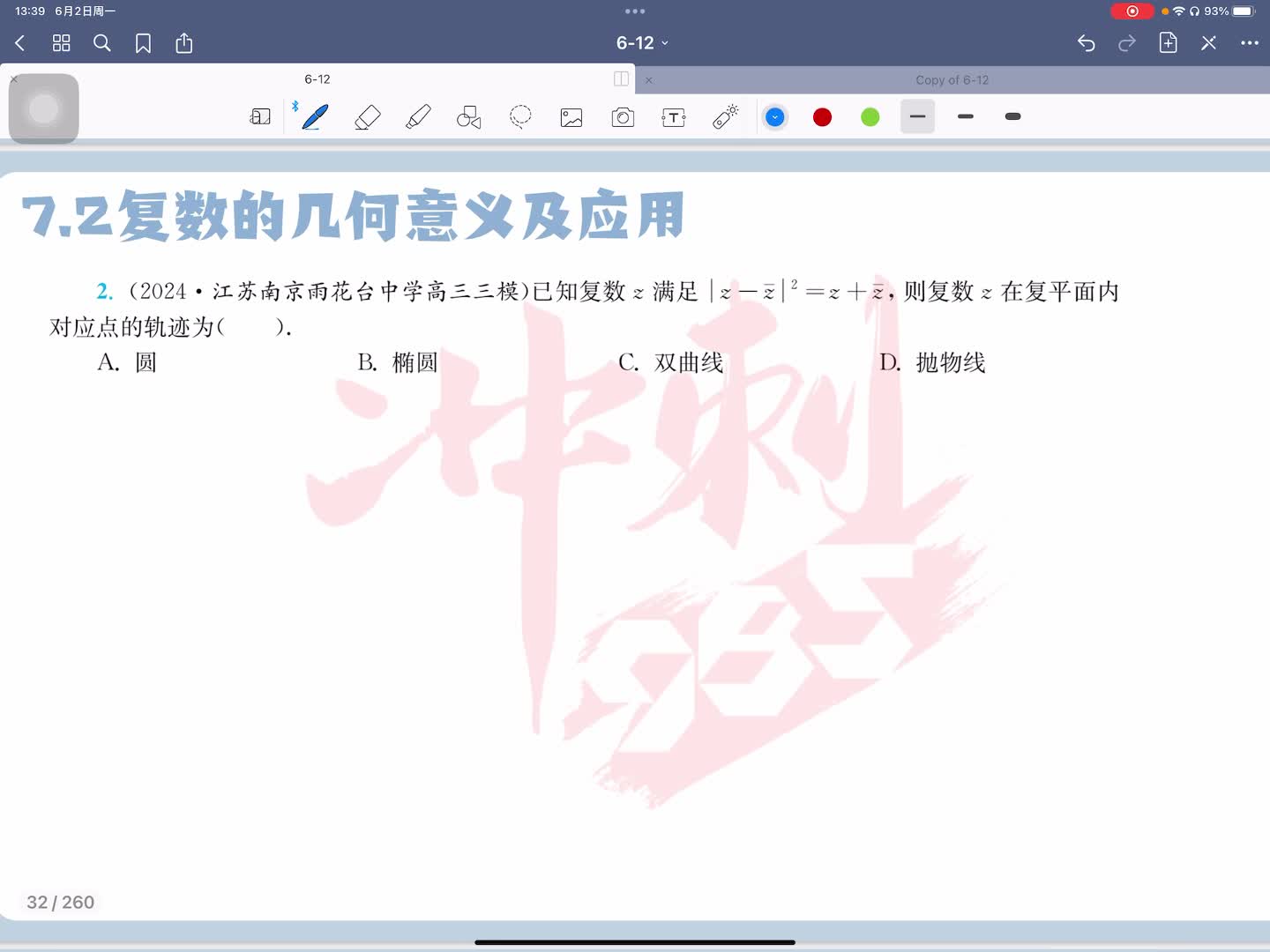Image resolution: width=1270 pixels, height=952 pixels.
Task: Select the Lasso selection tool
Action: (x=520, y=117)
